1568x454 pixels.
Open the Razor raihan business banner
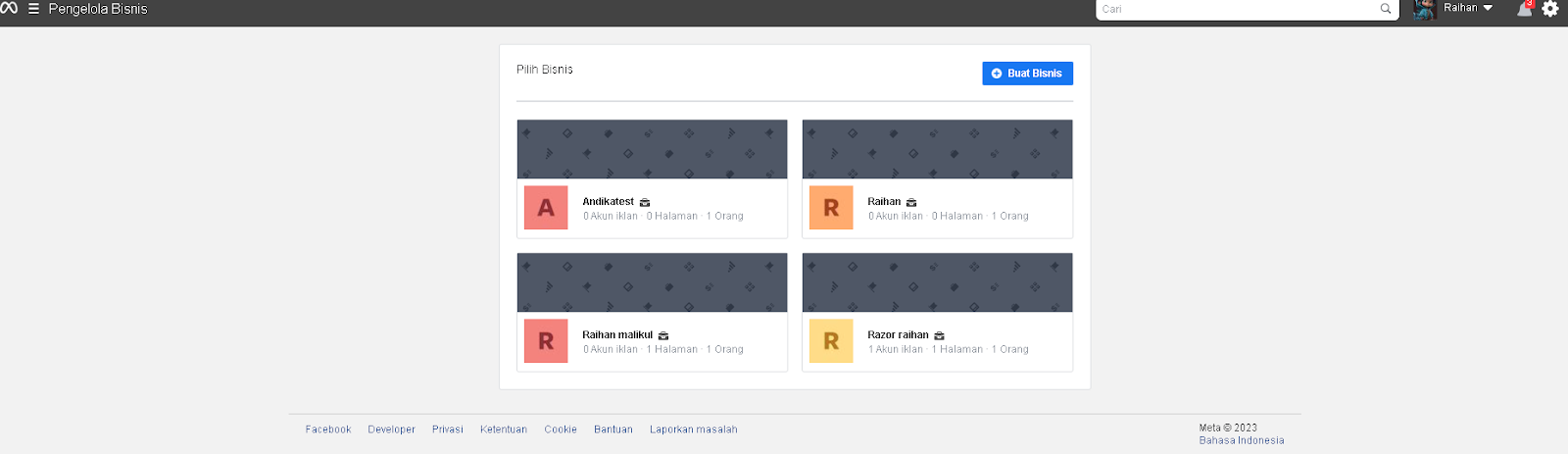(x=938, y=282)
